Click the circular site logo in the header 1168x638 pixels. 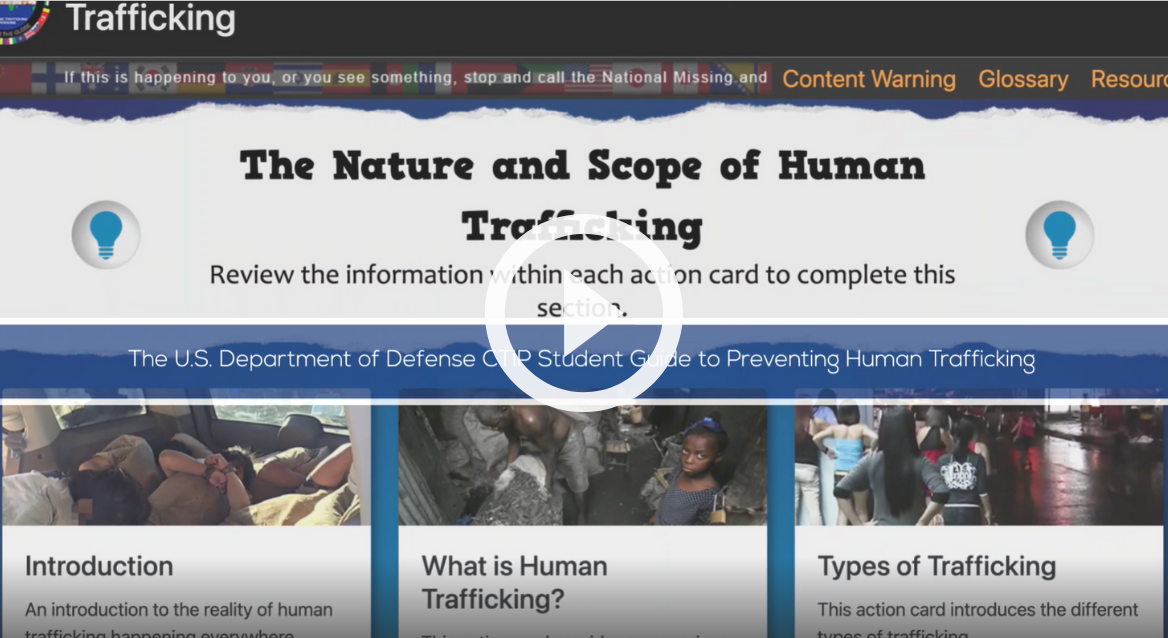click(x=24, y=20)
